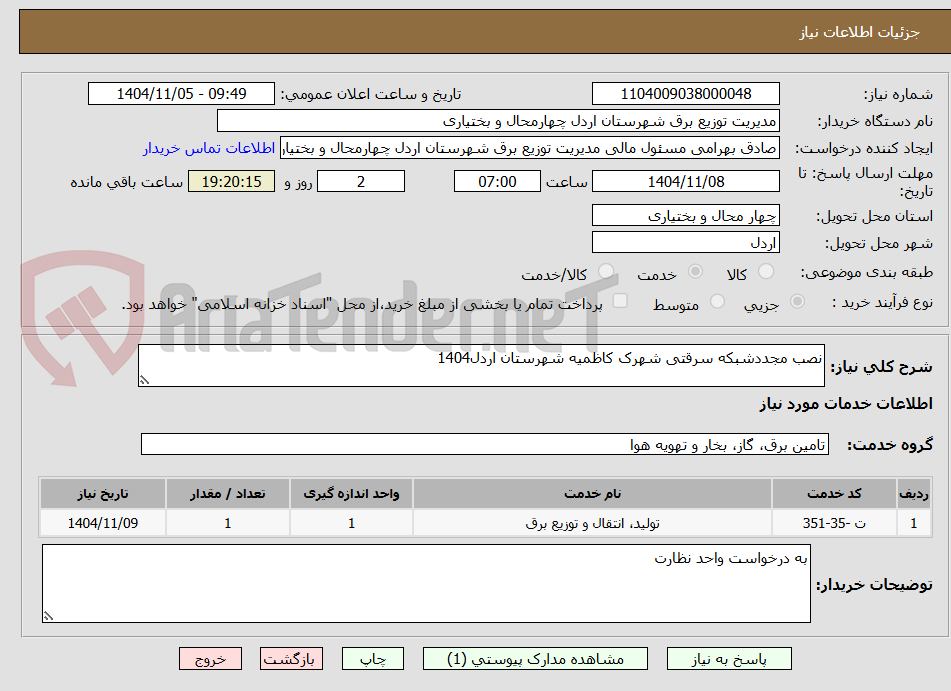
Task: Open اطلاعات تماس خریدار link
Action: pyautogui.click(x=209, y=149)
